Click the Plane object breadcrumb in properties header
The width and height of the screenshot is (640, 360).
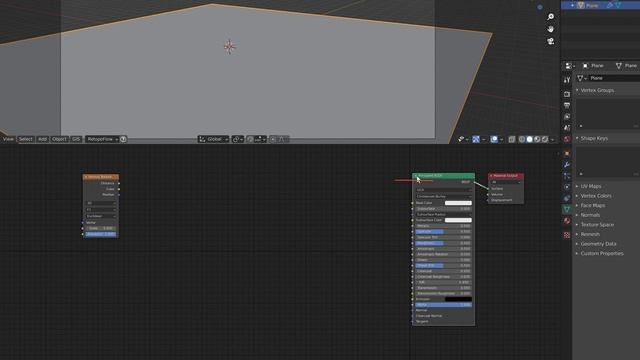[x=593, y=66]
